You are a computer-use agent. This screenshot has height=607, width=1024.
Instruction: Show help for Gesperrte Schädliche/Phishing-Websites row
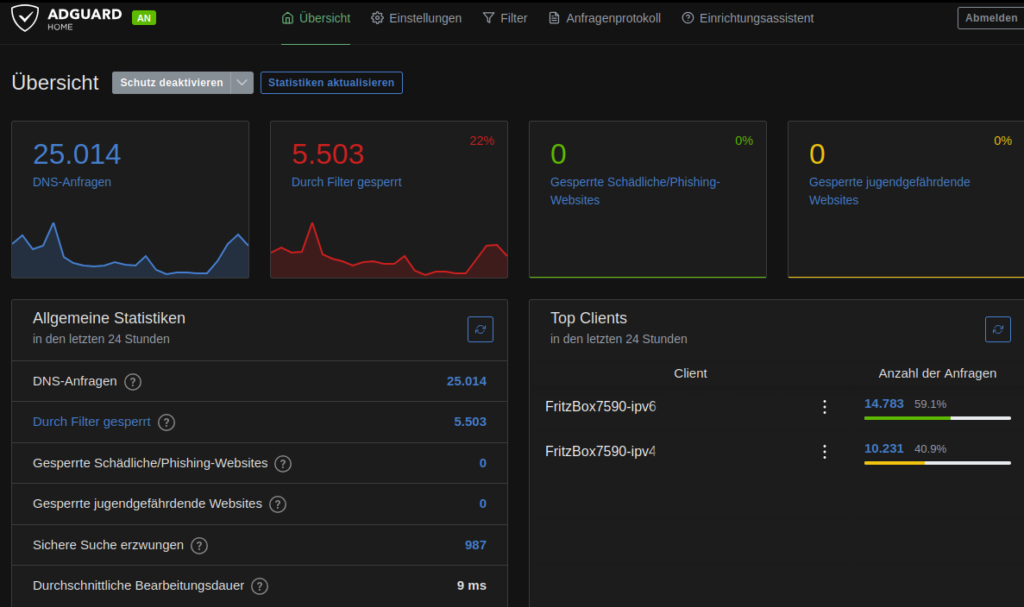click(283, 464)
